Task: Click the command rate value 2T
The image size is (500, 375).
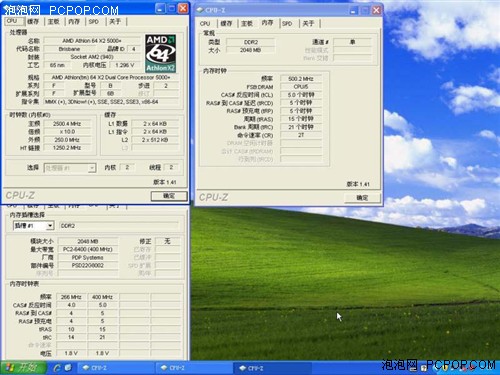Action: point(301,135)
